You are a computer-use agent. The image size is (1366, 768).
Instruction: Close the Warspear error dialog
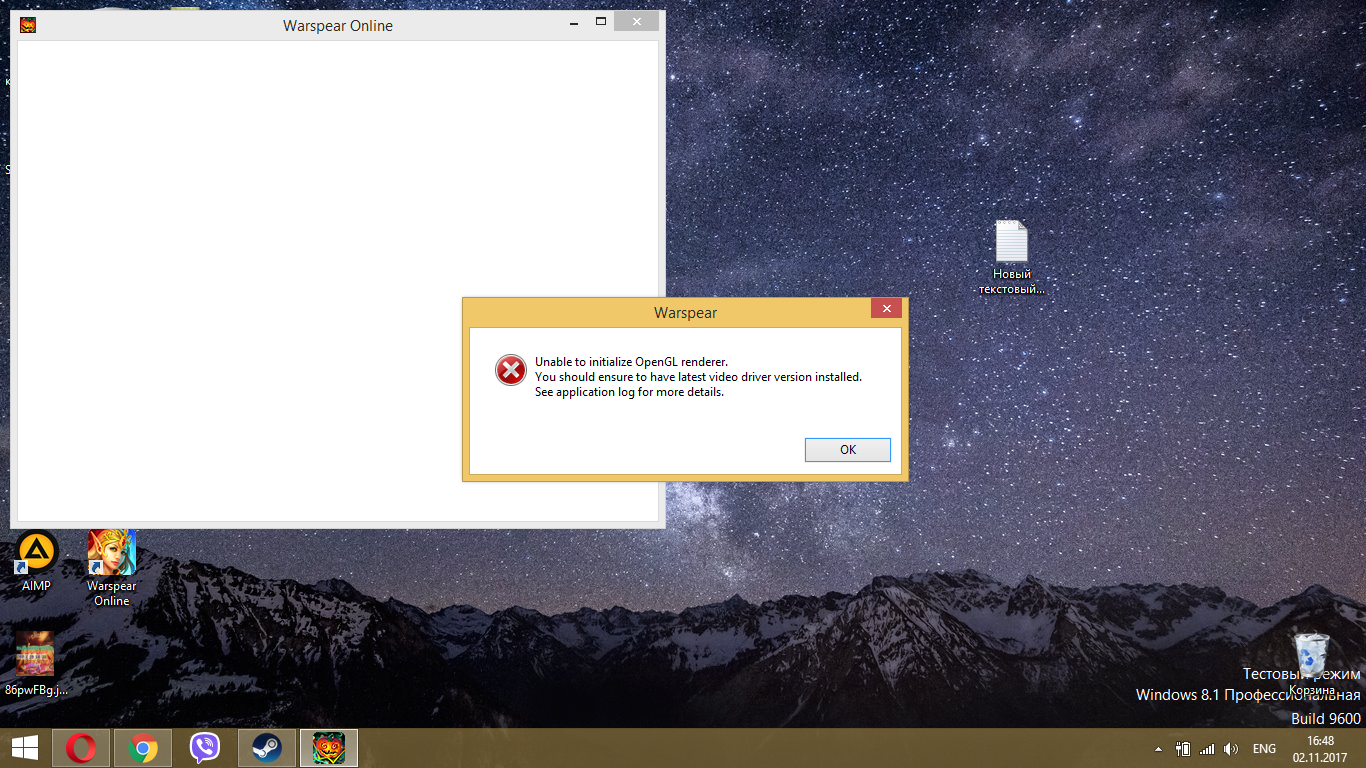click(x=886, y=309)
